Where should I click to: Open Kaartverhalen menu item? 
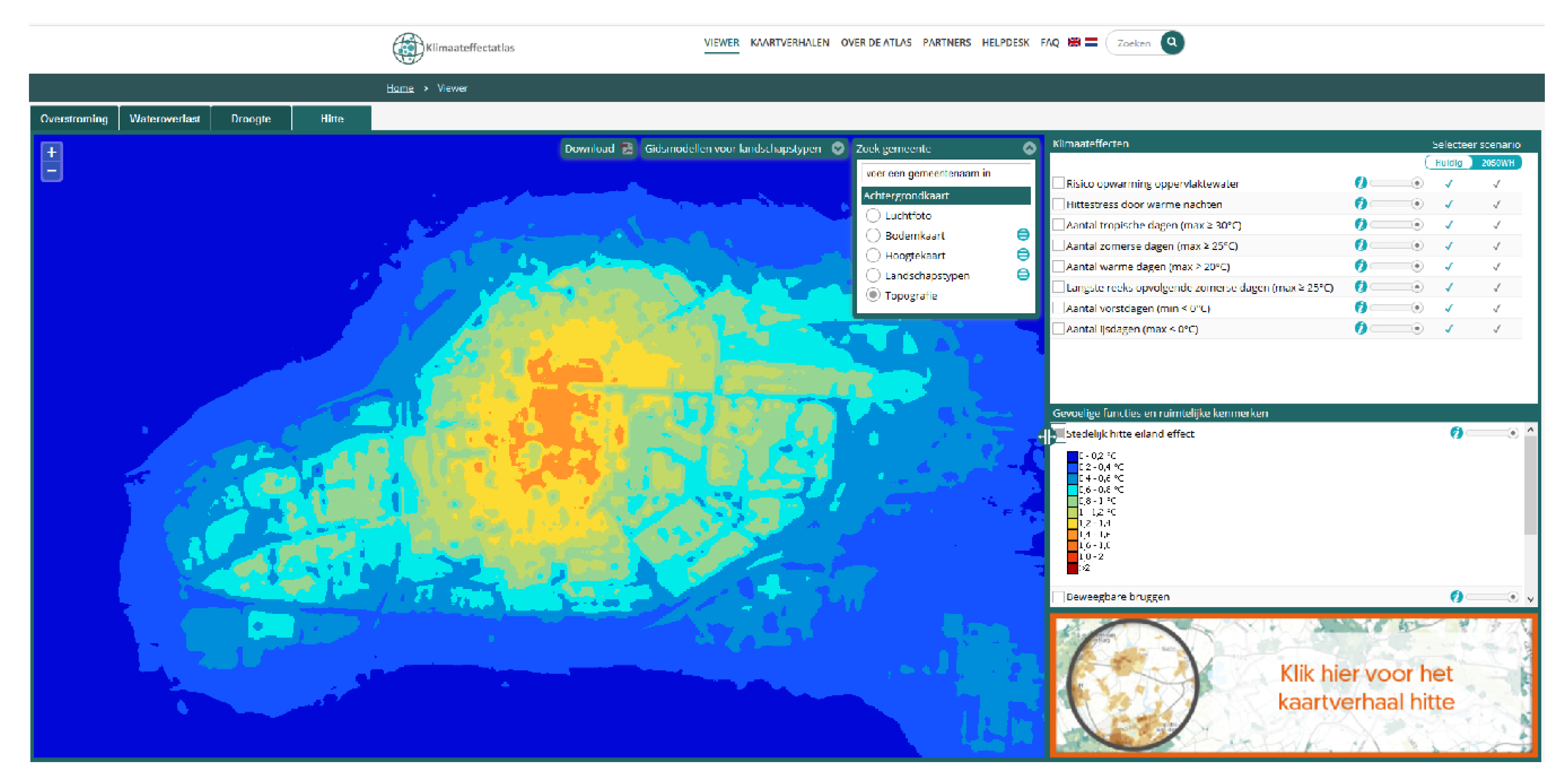coord(789,43)
